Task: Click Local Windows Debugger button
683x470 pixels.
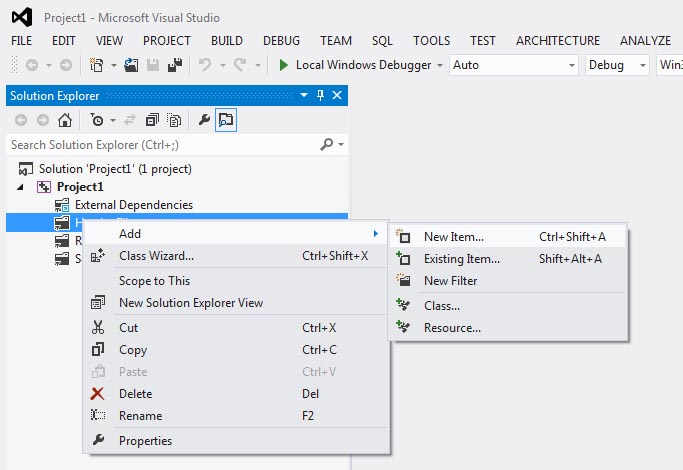Action: (x=355, y=65)
